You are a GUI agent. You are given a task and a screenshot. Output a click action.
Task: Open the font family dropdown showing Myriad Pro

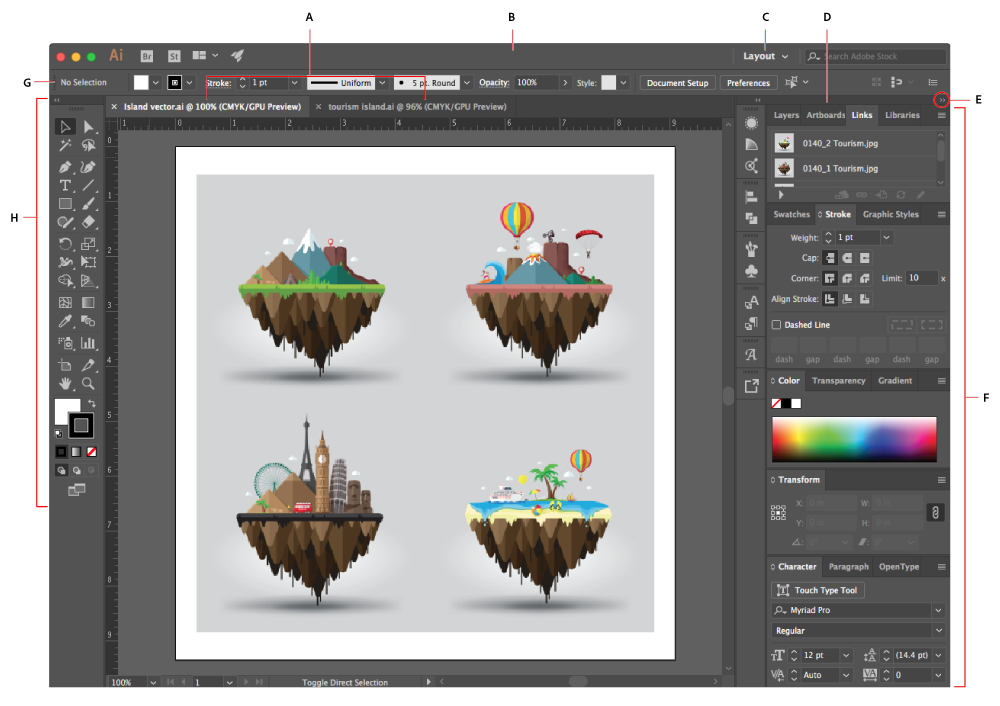pos(936,610)
